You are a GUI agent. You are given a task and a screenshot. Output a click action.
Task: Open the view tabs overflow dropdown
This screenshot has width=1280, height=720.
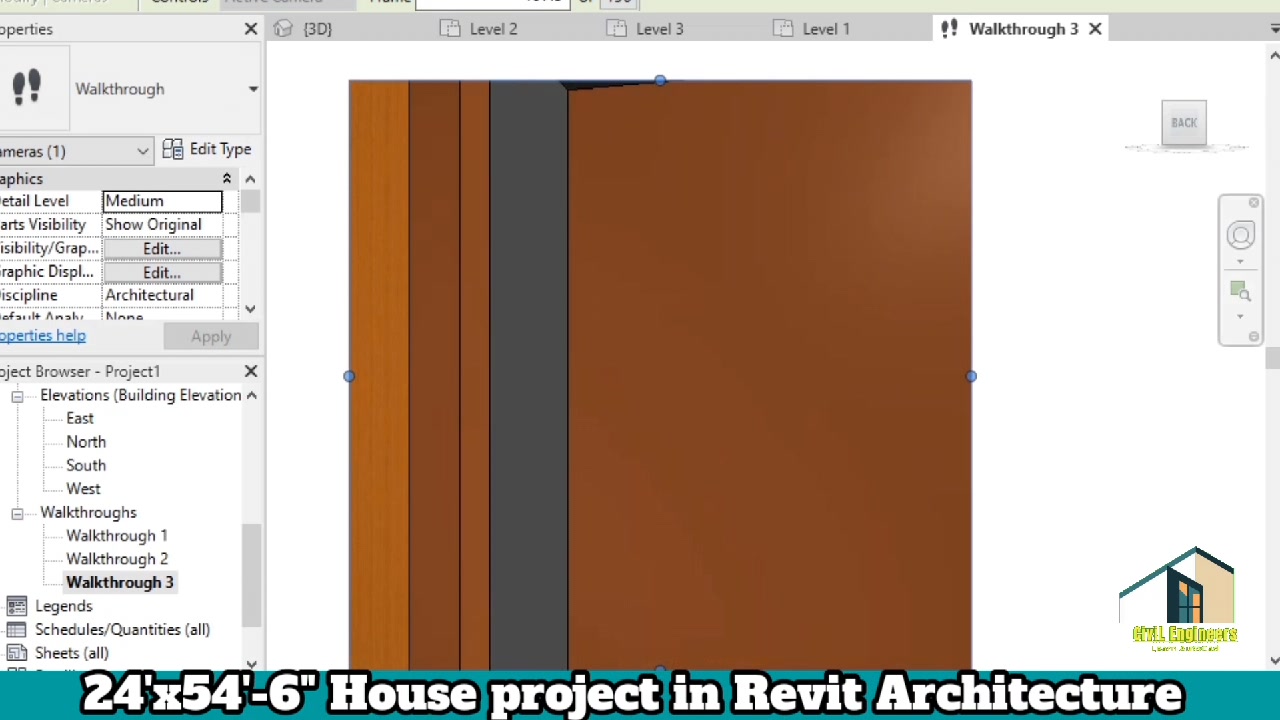[x=1274, y=29]
